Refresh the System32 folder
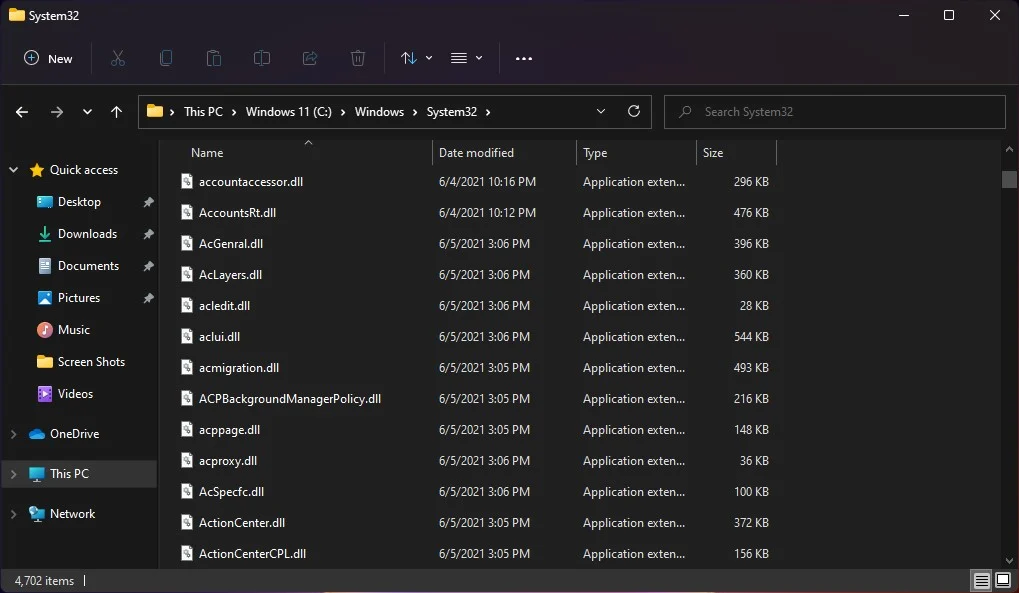The height and width of the screenshot is (593, 1019). tap(634, 111)
